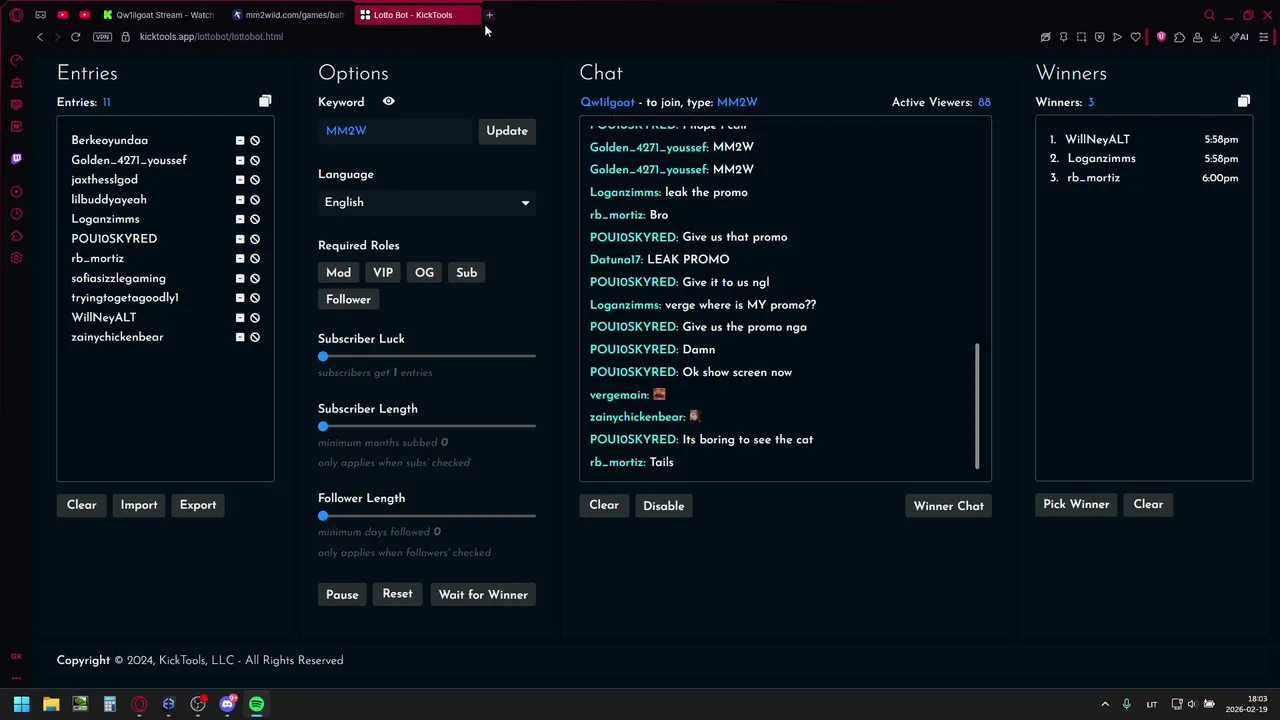Clear the chat panel

click(604, 505)
